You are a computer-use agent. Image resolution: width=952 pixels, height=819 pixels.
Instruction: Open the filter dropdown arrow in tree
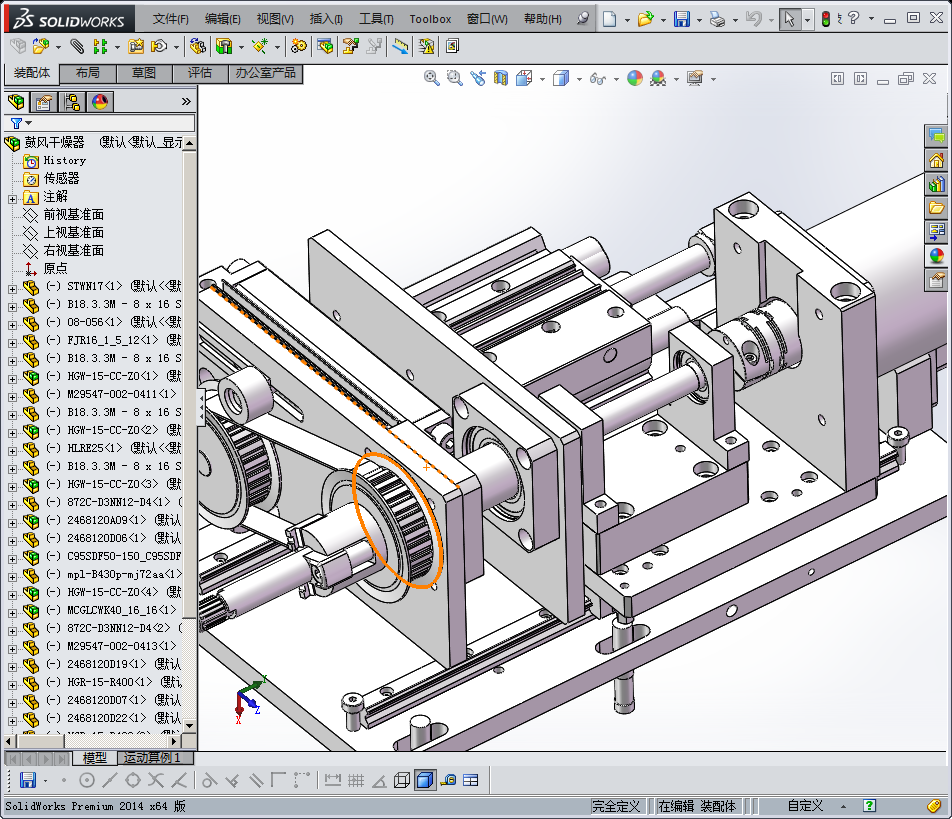(29, 123)
